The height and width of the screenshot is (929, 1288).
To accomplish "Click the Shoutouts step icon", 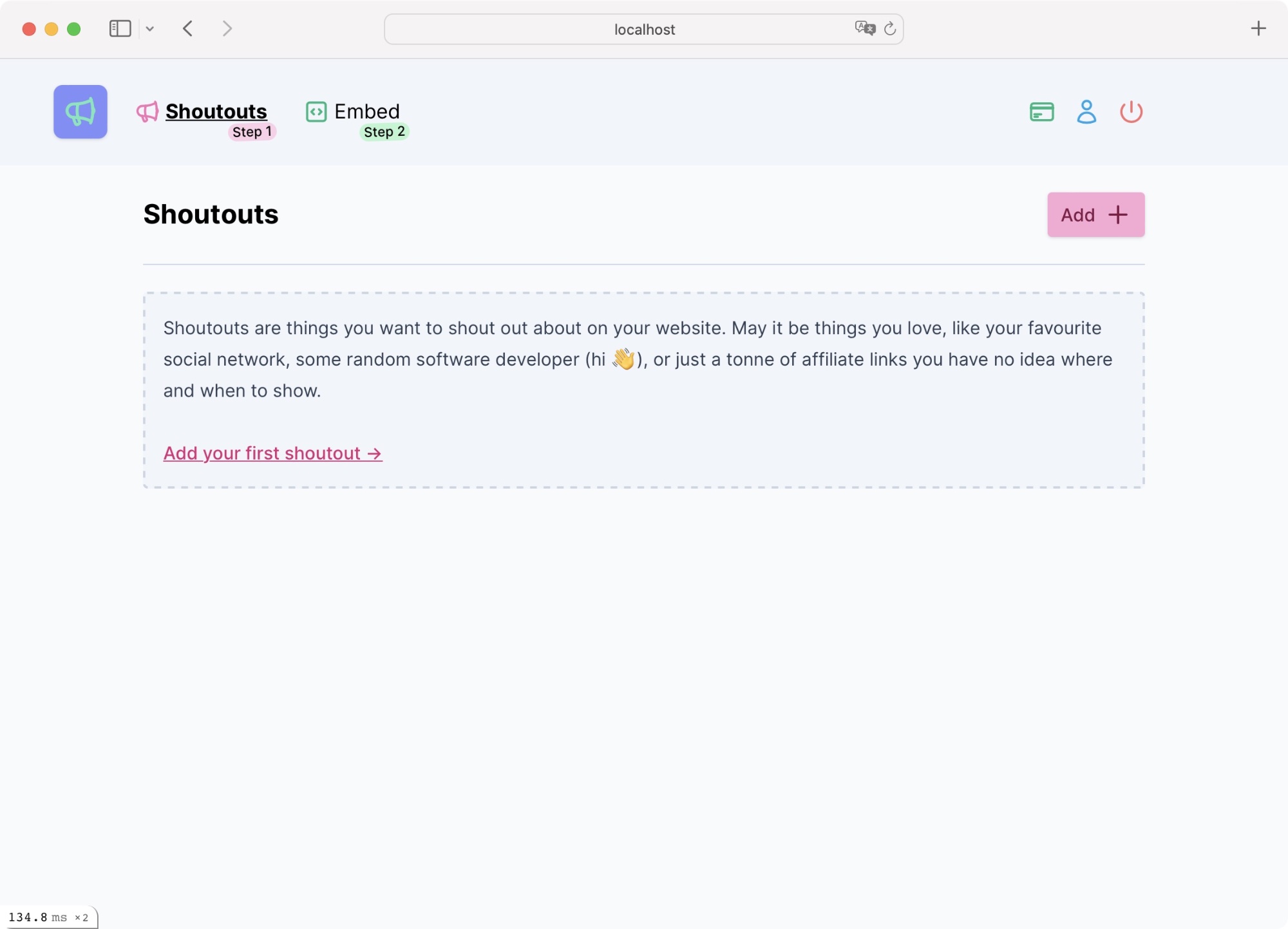I will [147, 111].
